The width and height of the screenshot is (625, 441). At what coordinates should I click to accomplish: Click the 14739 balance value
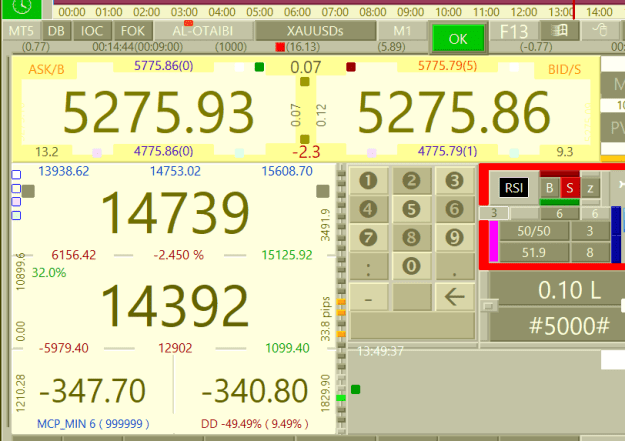click(175, 213)
